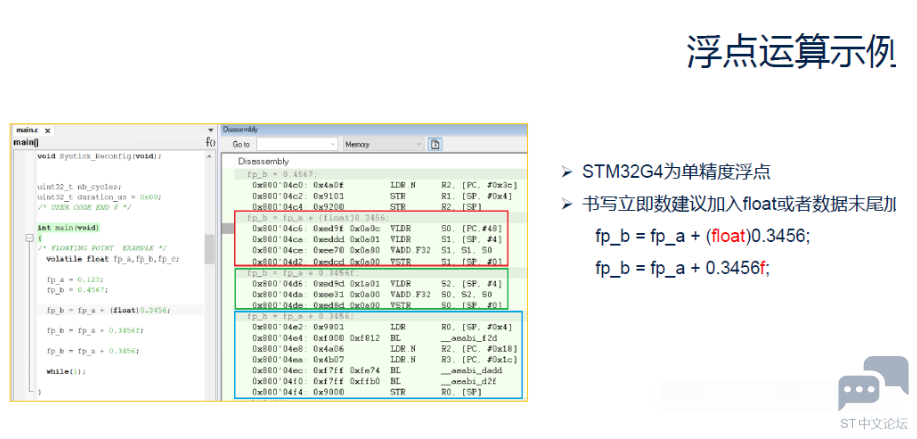This screenshot has width=917, height=439.
Task: Click source line 'fp_b = fp_a + 0.3456;' in editor
Action: 93,351
